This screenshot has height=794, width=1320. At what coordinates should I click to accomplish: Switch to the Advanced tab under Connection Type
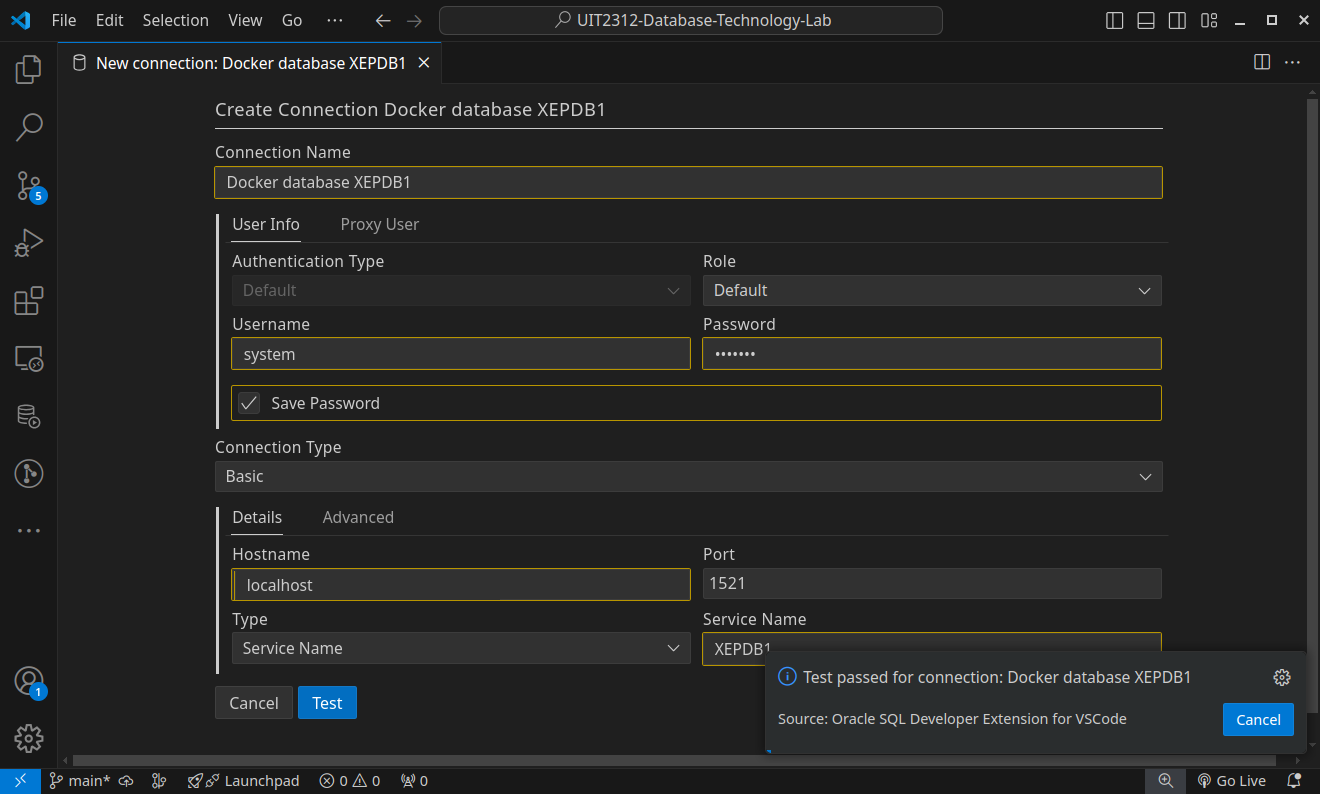click(358, 517)
